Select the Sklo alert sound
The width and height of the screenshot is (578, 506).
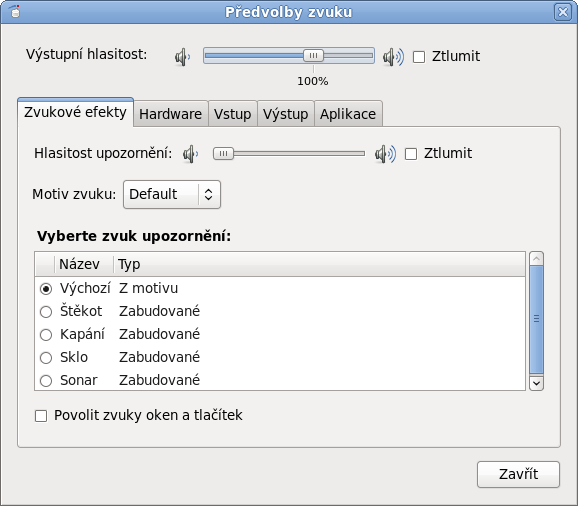coord(46,358)
